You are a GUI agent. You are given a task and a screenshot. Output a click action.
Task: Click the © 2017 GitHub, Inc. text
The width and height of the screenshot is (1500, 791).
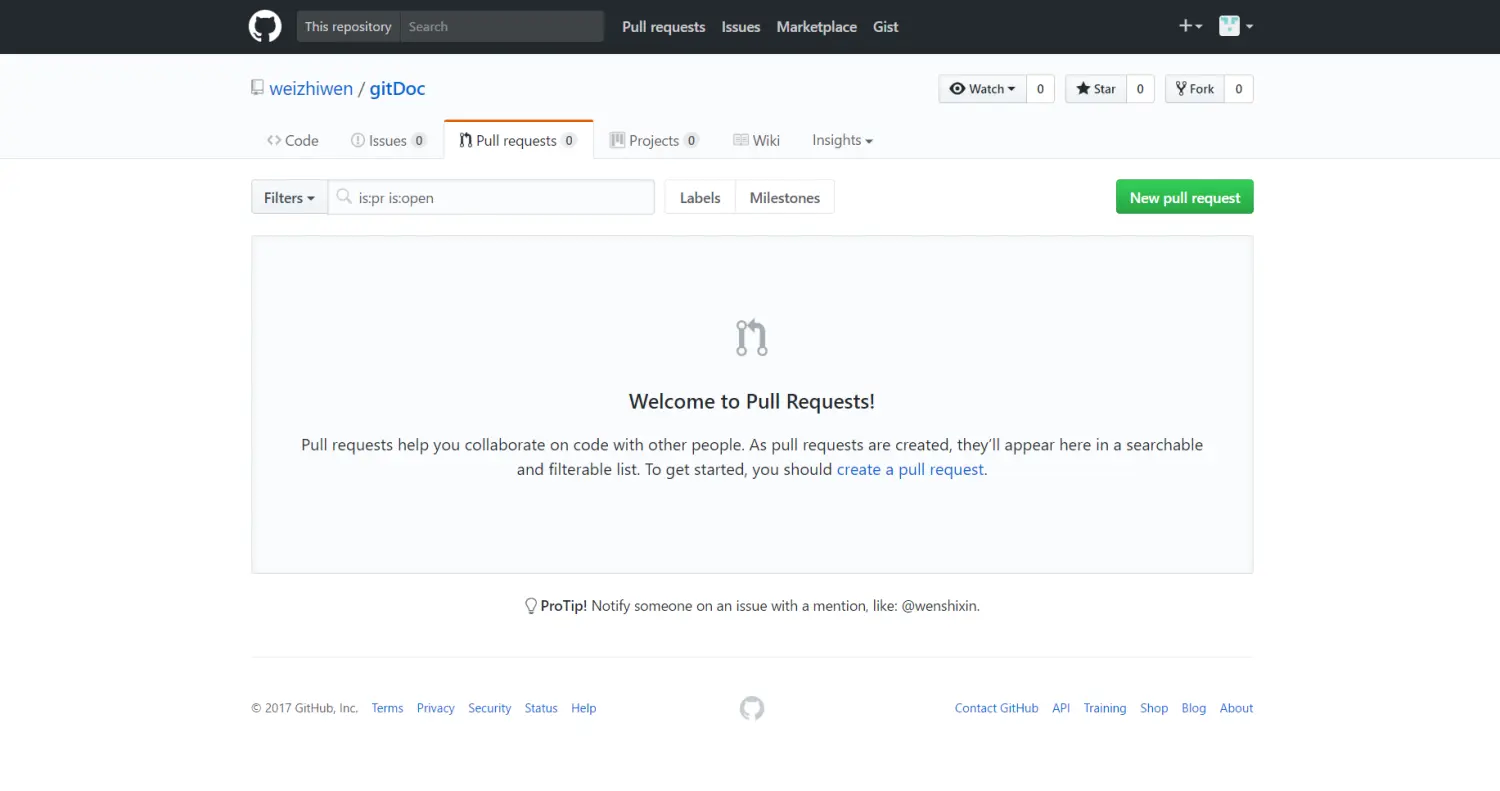(305, 708)
